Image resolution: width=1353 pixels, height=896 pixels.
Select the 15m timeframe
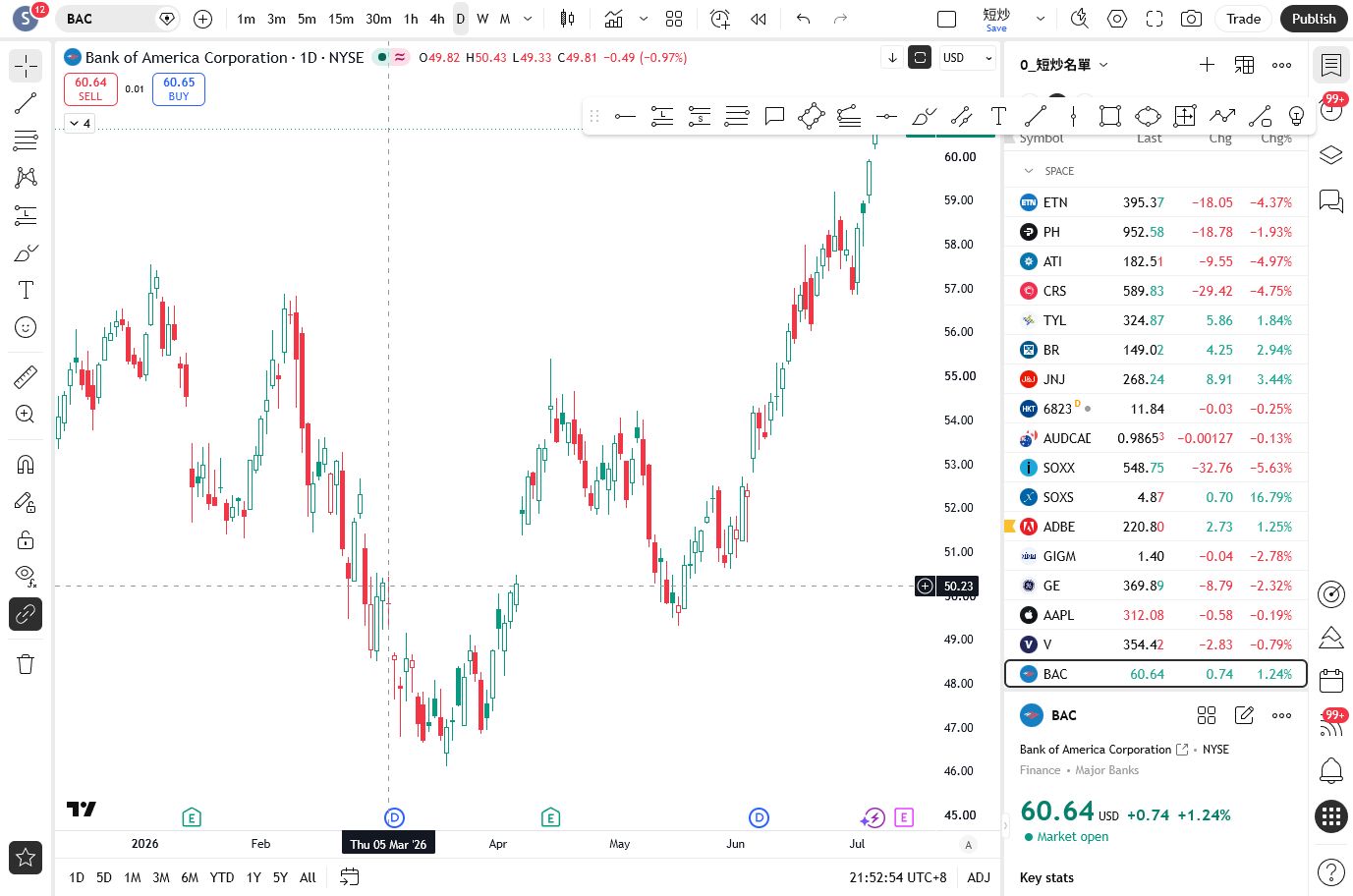tap(341, 19)
